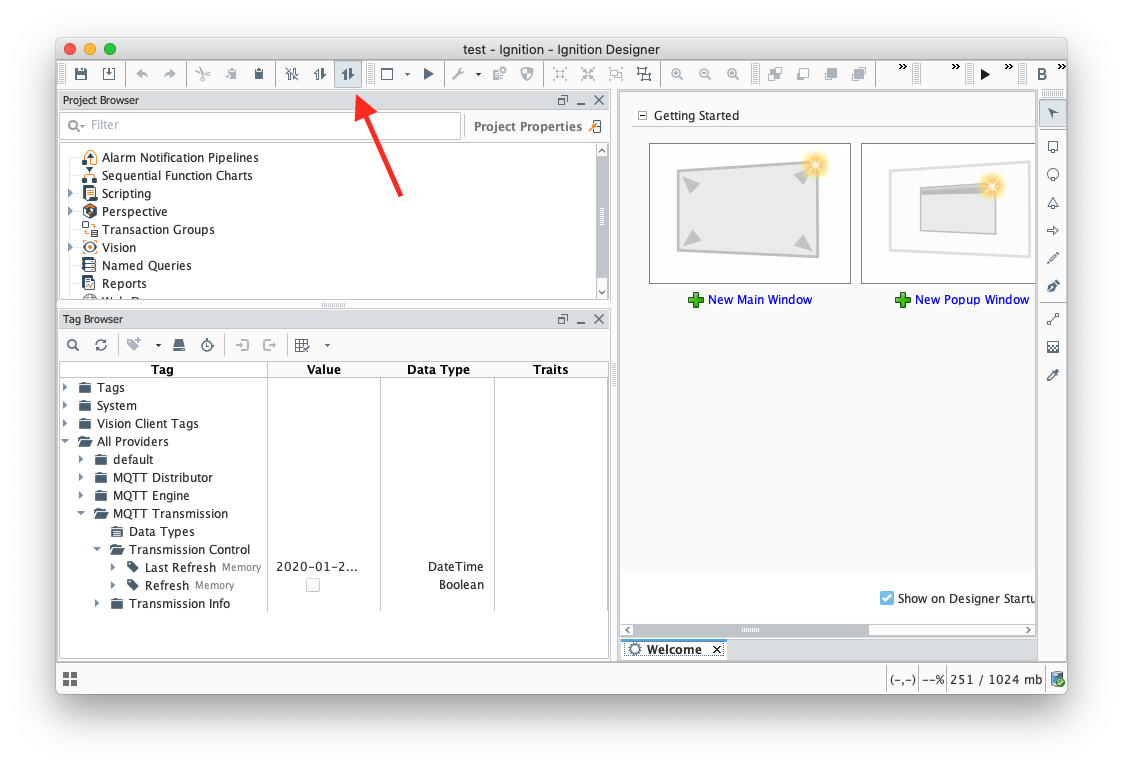Click the save-with-download-arrow toolbar icon
Image resolution: width=1123 pixels, height=768 pixels.
(109, 74)
